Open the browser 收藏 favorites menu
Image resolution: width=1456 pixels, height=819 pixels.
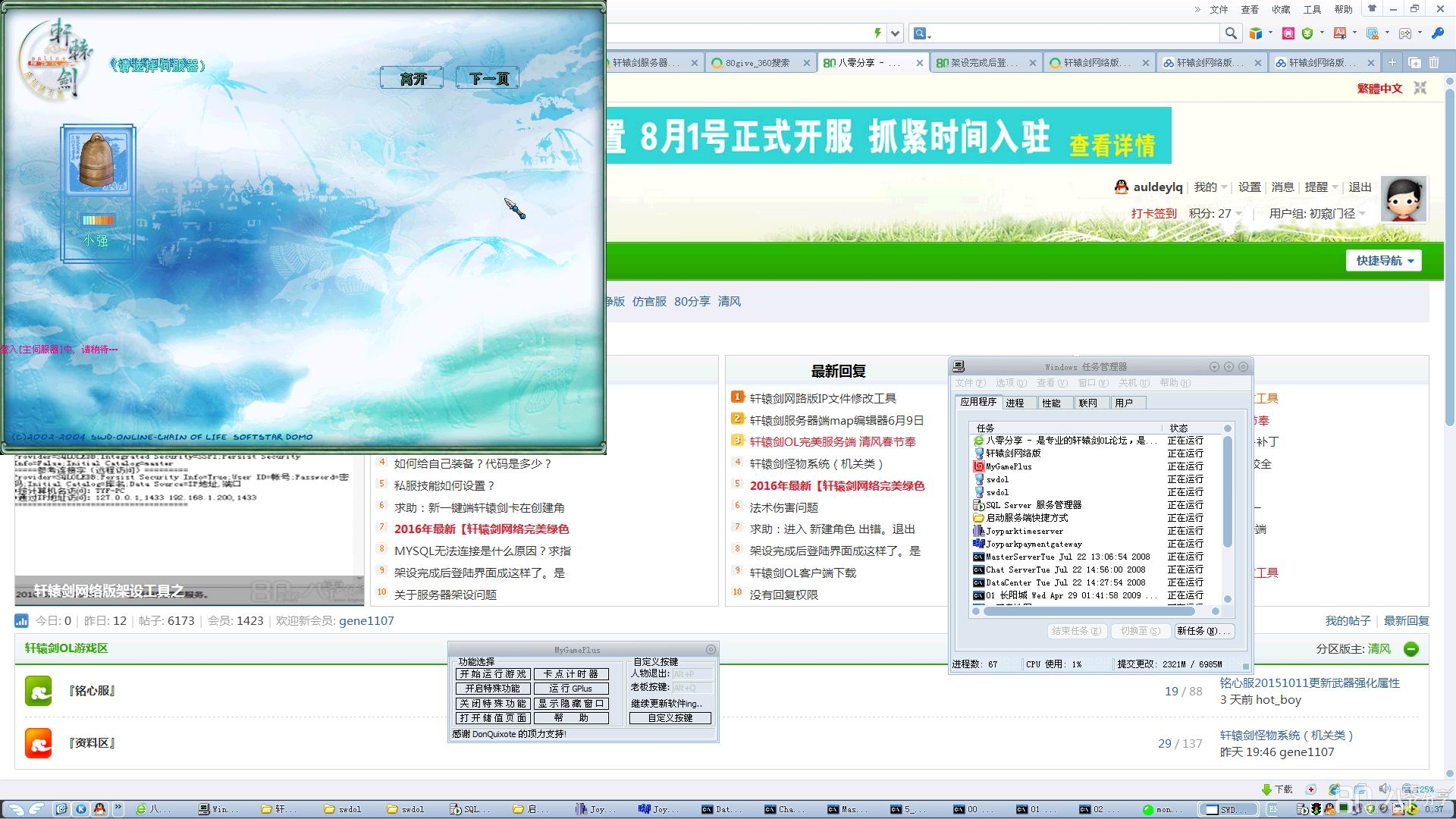pyautogui.click(x=1281, y=9)
